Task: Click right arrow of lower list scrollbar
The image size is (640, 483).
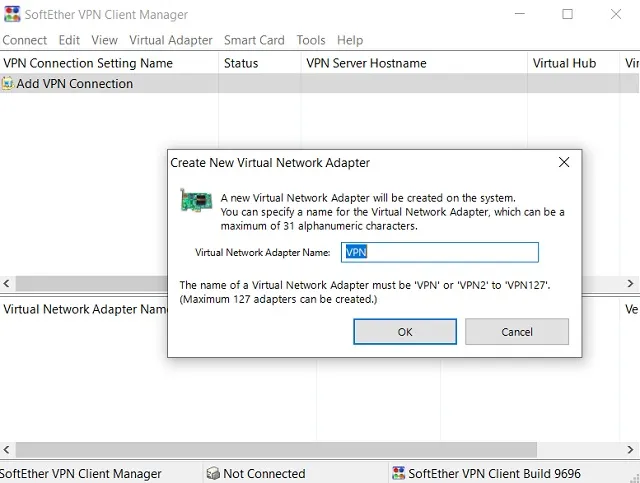Action: pyautogui.click(x=631, y=450)
